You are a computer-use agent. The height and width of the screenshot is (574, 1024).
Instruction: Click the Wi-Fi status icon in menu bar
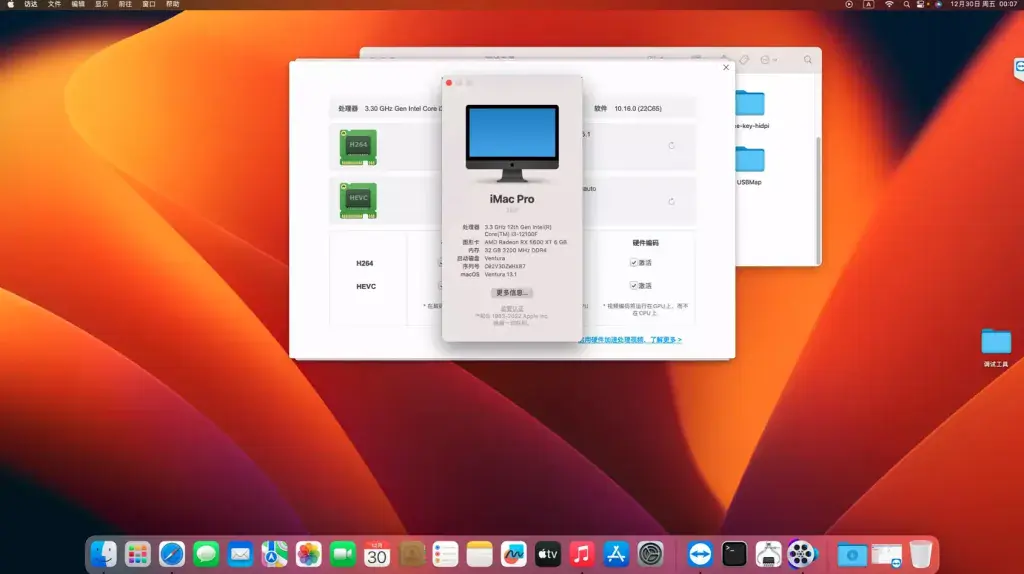tap(889, 4)
